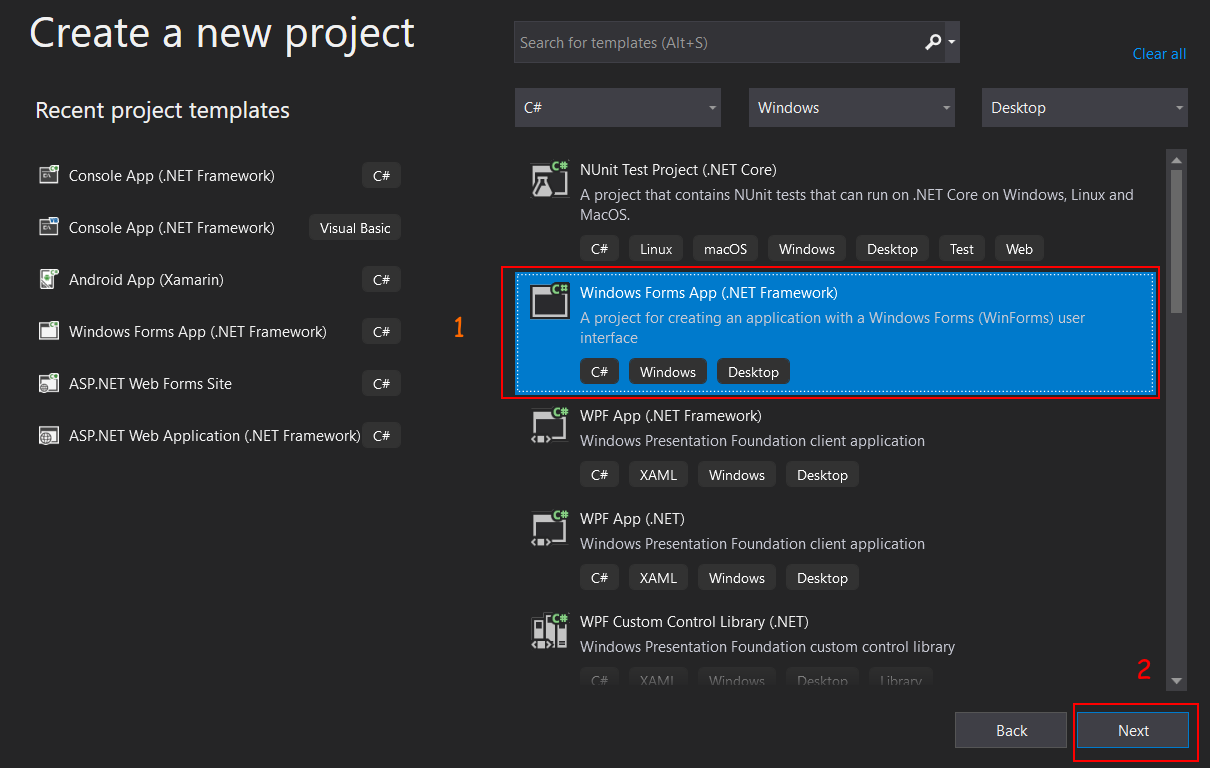The image size is (1210, 768).
Task: Click the WPF App (.NET Framework) template icon
Action: pyautogui.click(x=549, y=425)
